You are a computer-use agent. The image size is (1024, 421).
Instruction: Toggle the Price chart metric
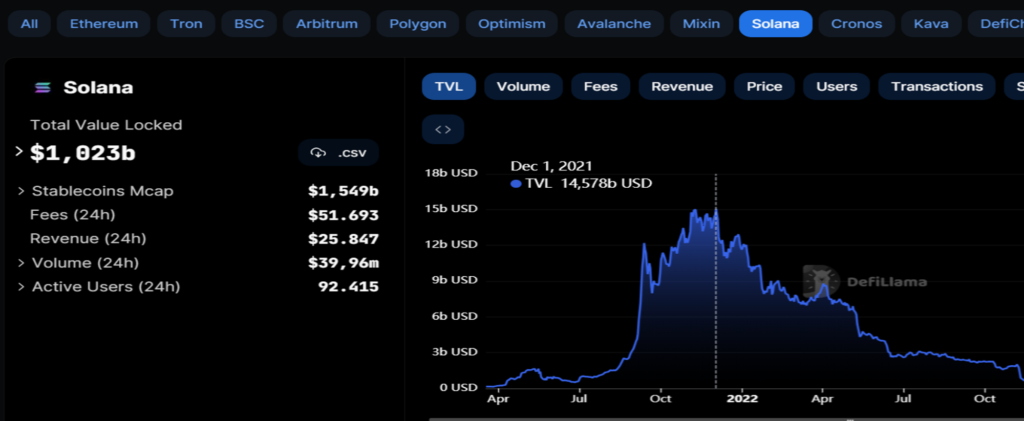(x=764, y=87)
